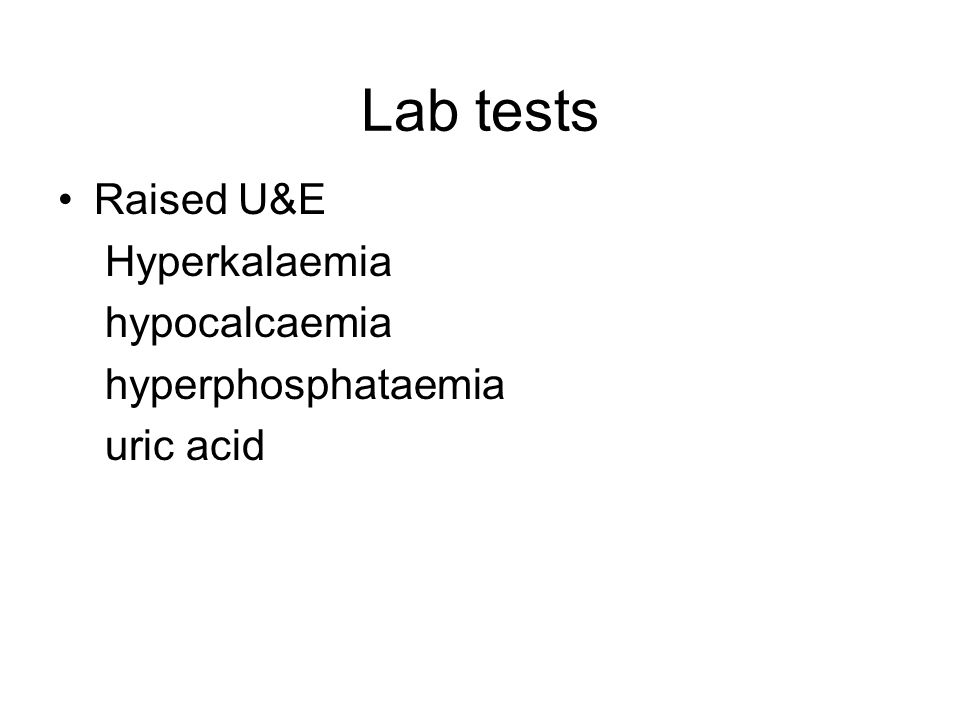This screenshot has height=720, width=960.
Task: Click the capital R of Raised
Action: click(108, 200)
